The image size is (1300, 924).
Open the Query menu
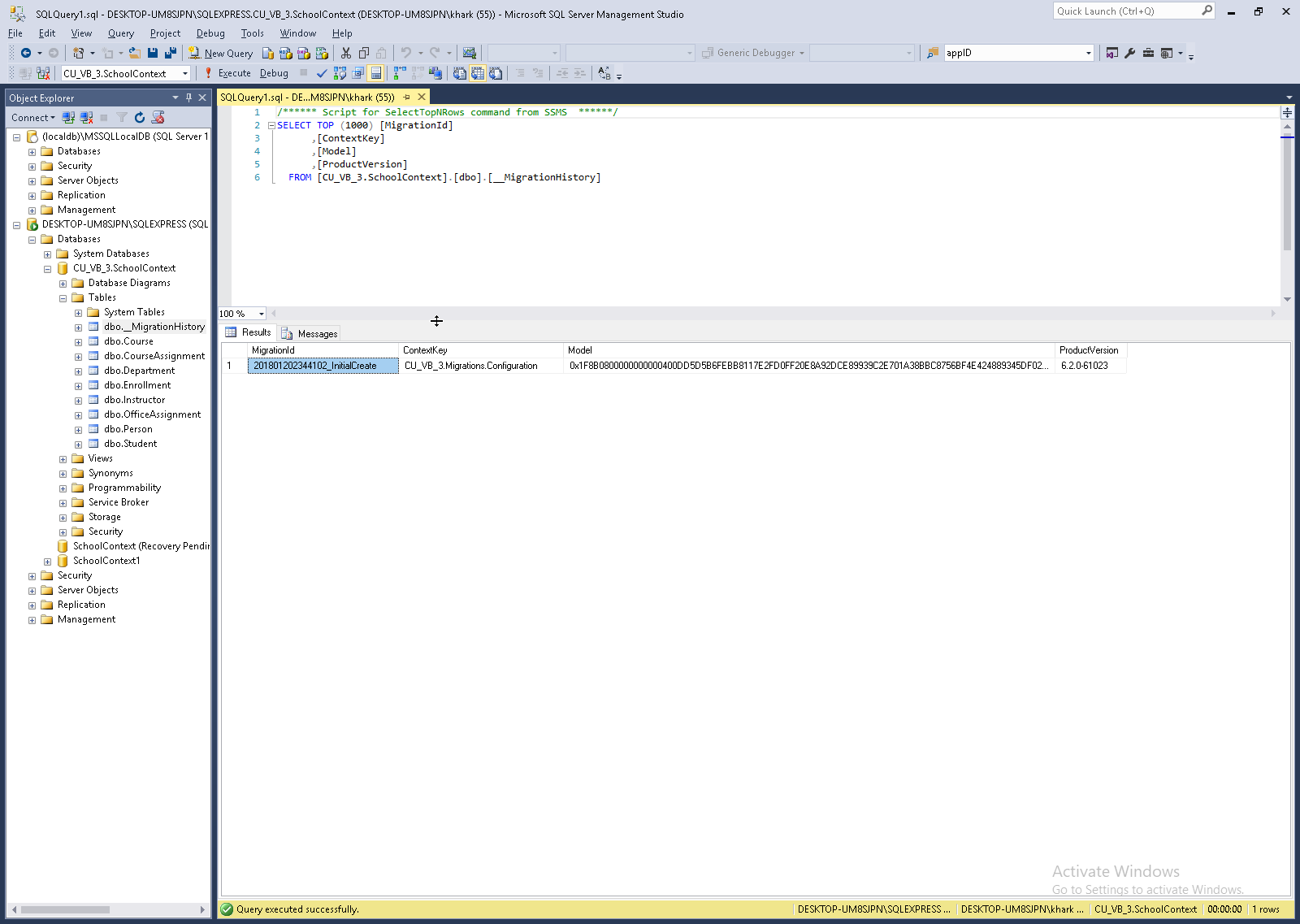(x=121, y=33)
